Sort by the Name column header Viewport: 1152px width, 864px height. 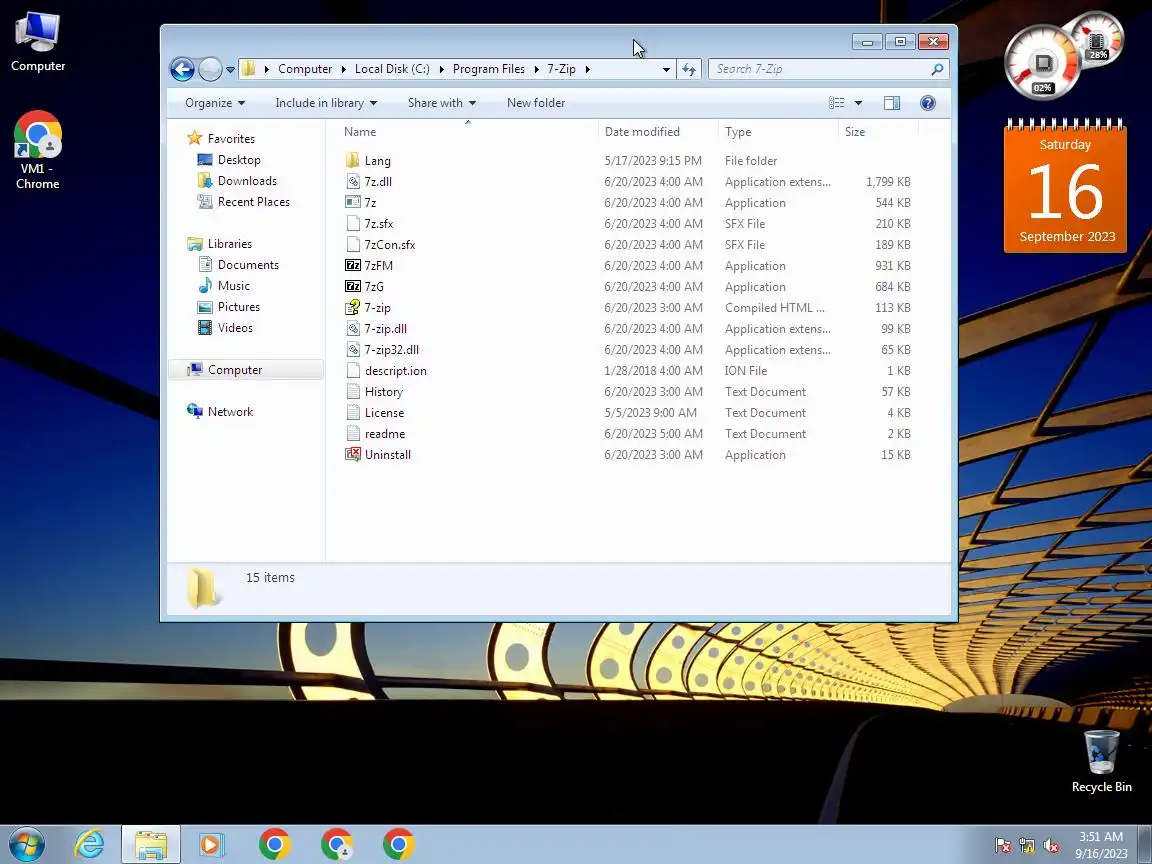(360, 132)
